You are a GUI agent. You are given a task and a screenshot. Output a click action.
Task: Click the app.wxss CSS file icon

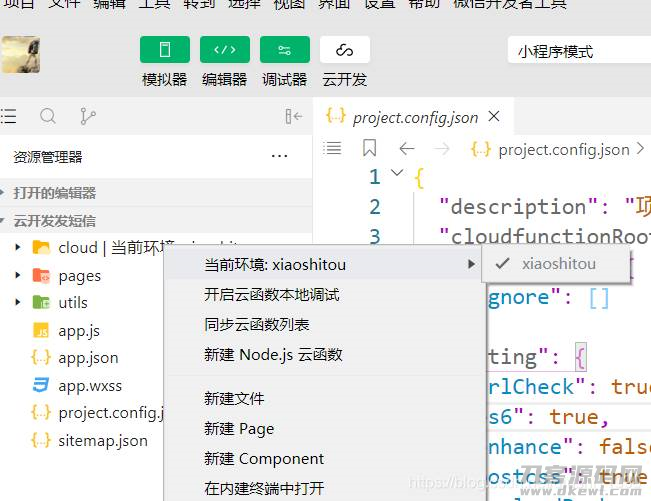click(x=41, y=385)
